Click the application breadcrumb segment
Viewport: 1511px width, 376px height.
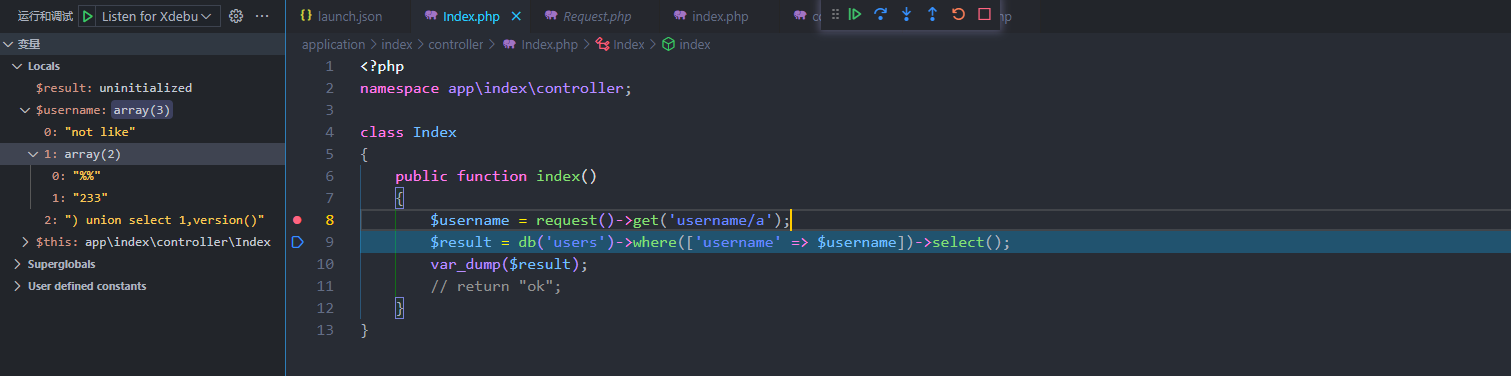[x=333, y=44]
